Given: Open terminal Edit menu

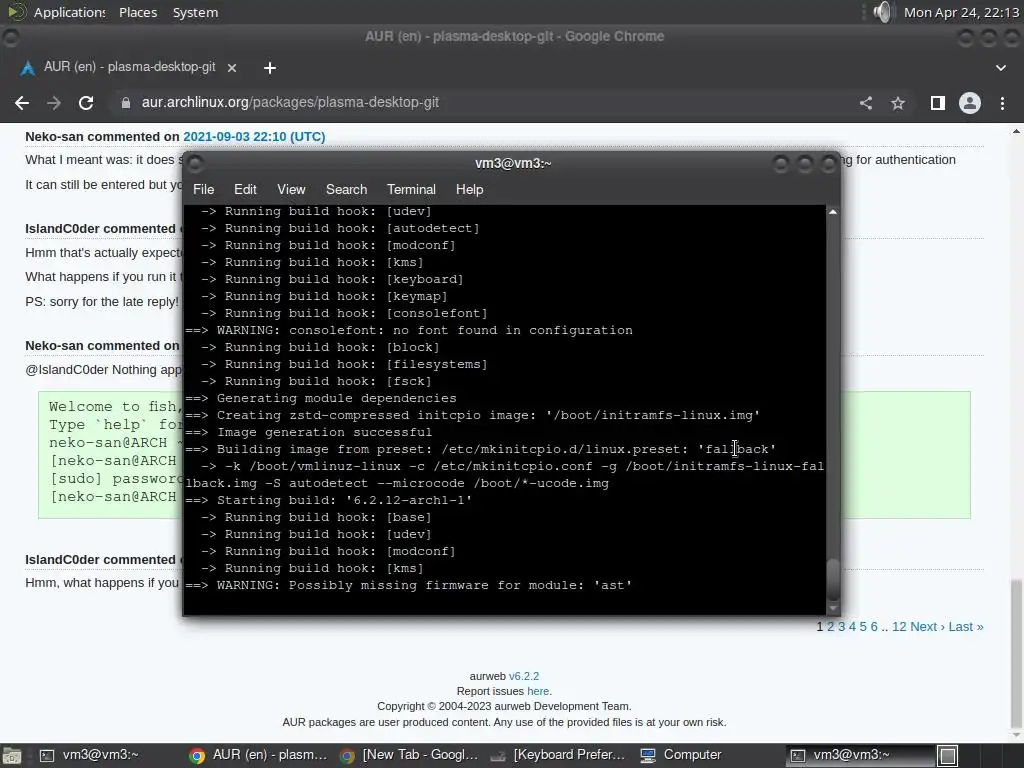Looking at the screenshot, I should click(x=245, y=189).
